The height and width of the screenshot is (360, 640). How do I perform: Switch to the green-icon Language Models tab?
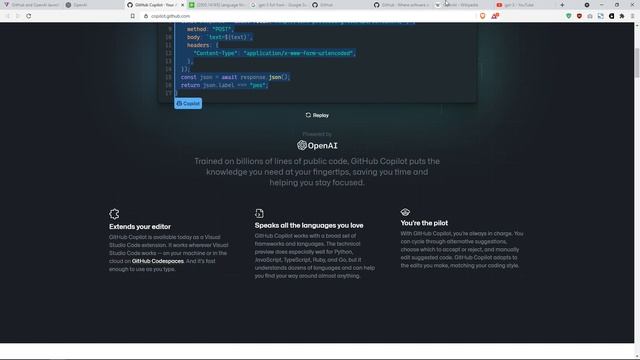217,5
